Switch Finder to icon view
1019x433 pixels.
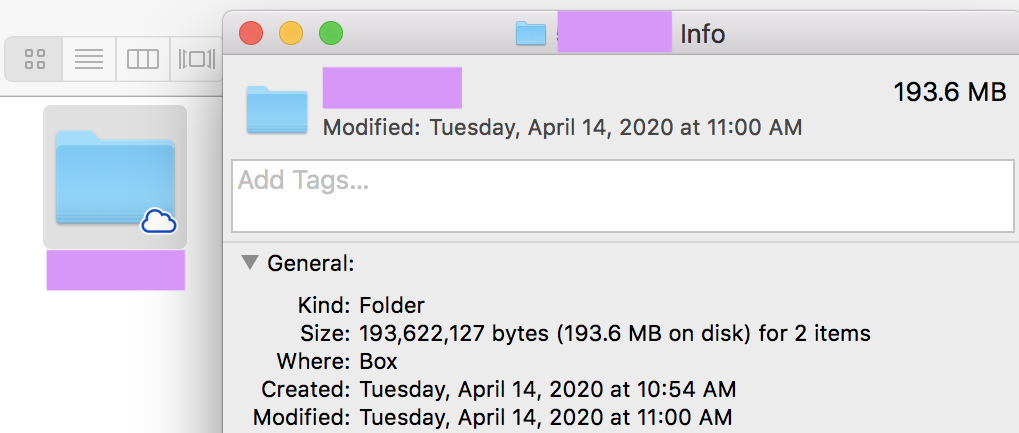click(x=35, y=59)
